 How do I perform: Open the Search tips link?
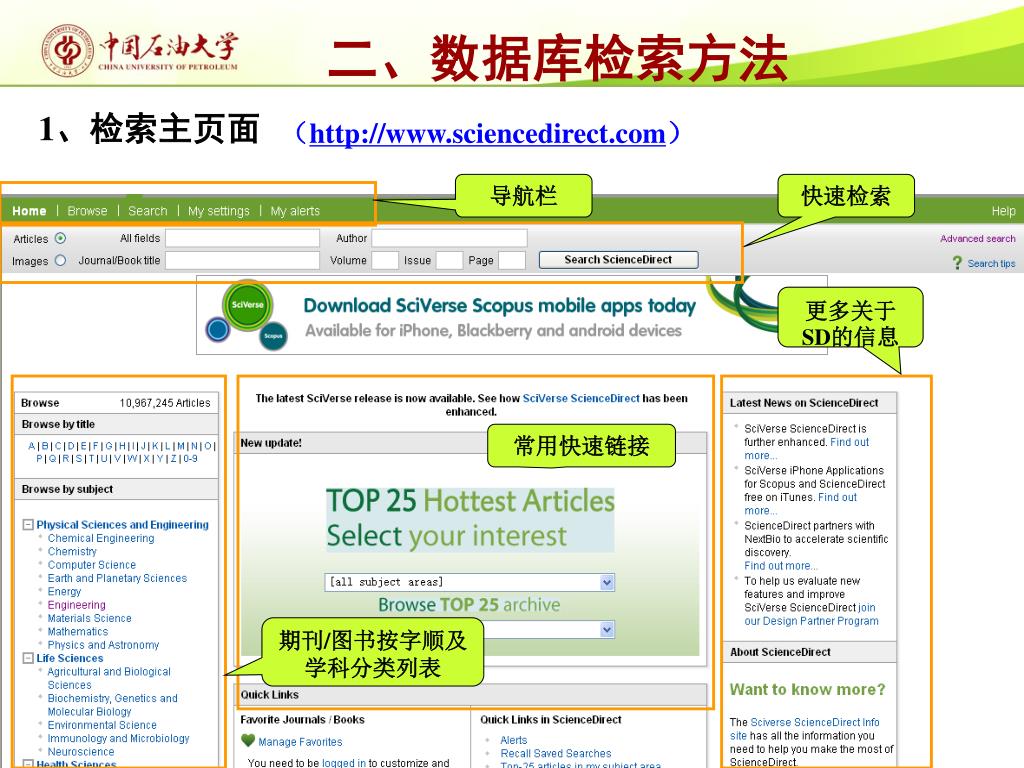click(x=991, y=263)
